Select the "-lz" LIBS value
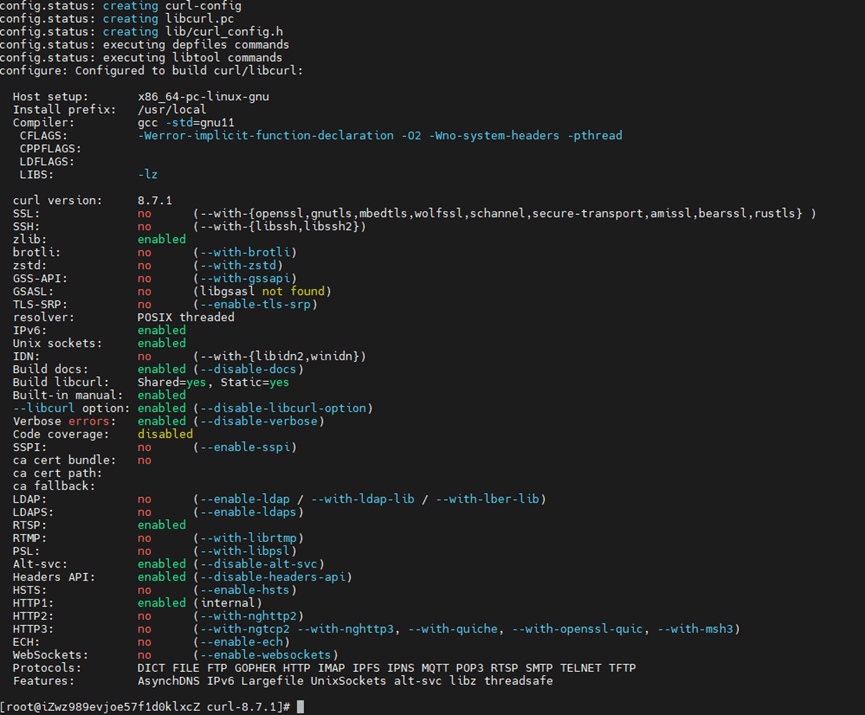Viewport: 865px width, 715px height. coord(147,174)
